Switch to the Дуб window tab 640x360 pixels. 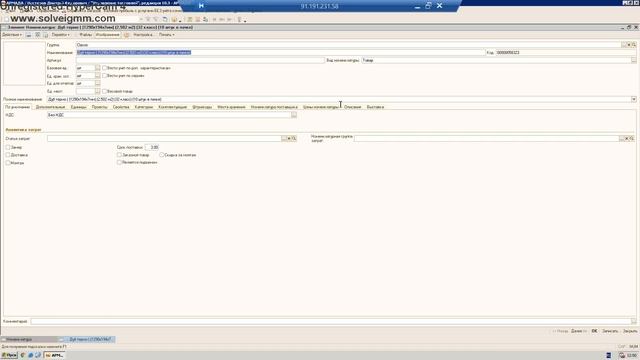(87, 339)
